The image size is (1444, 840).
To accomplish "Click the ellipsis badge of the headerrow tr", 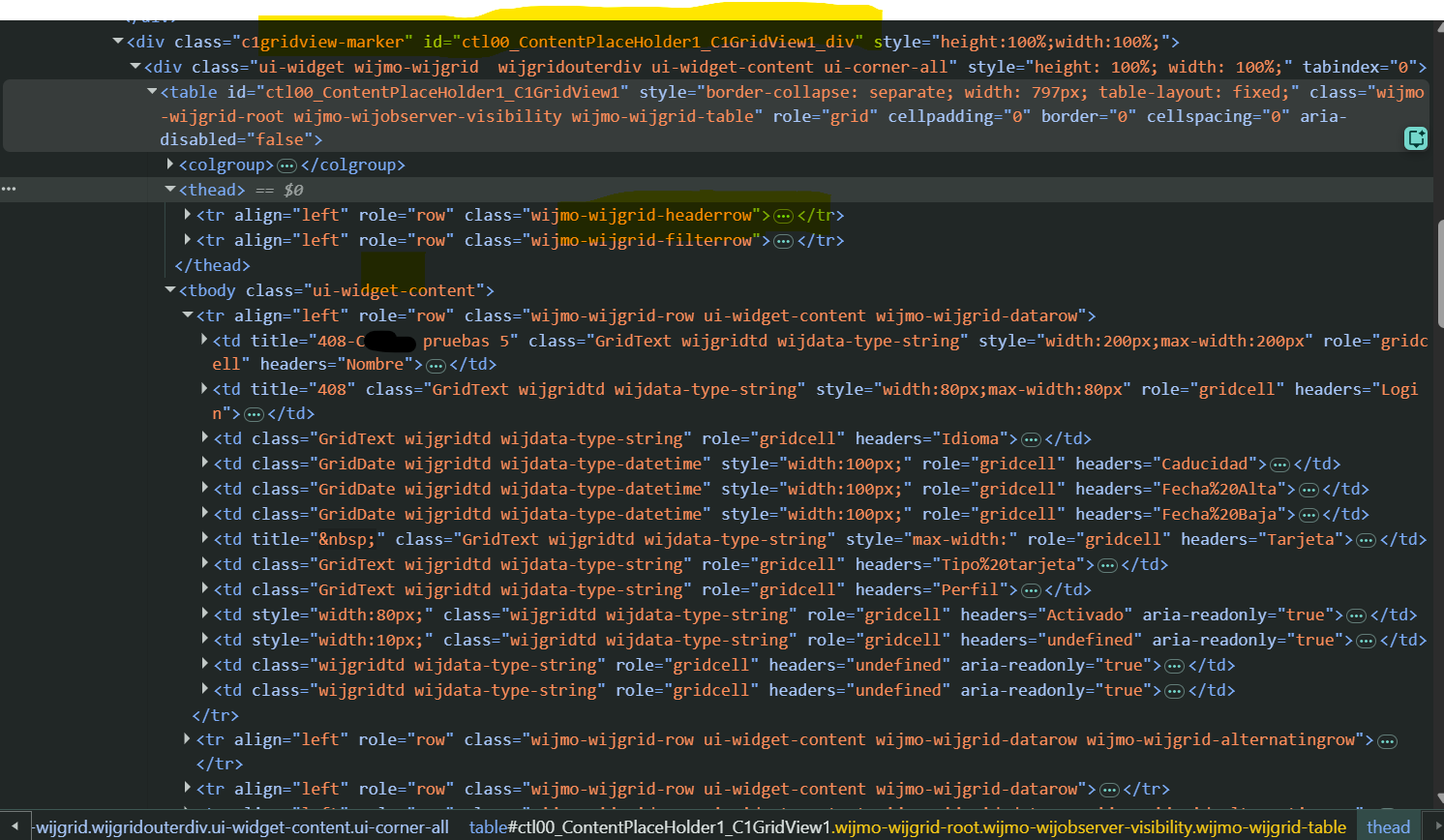I will click(784, 216).
